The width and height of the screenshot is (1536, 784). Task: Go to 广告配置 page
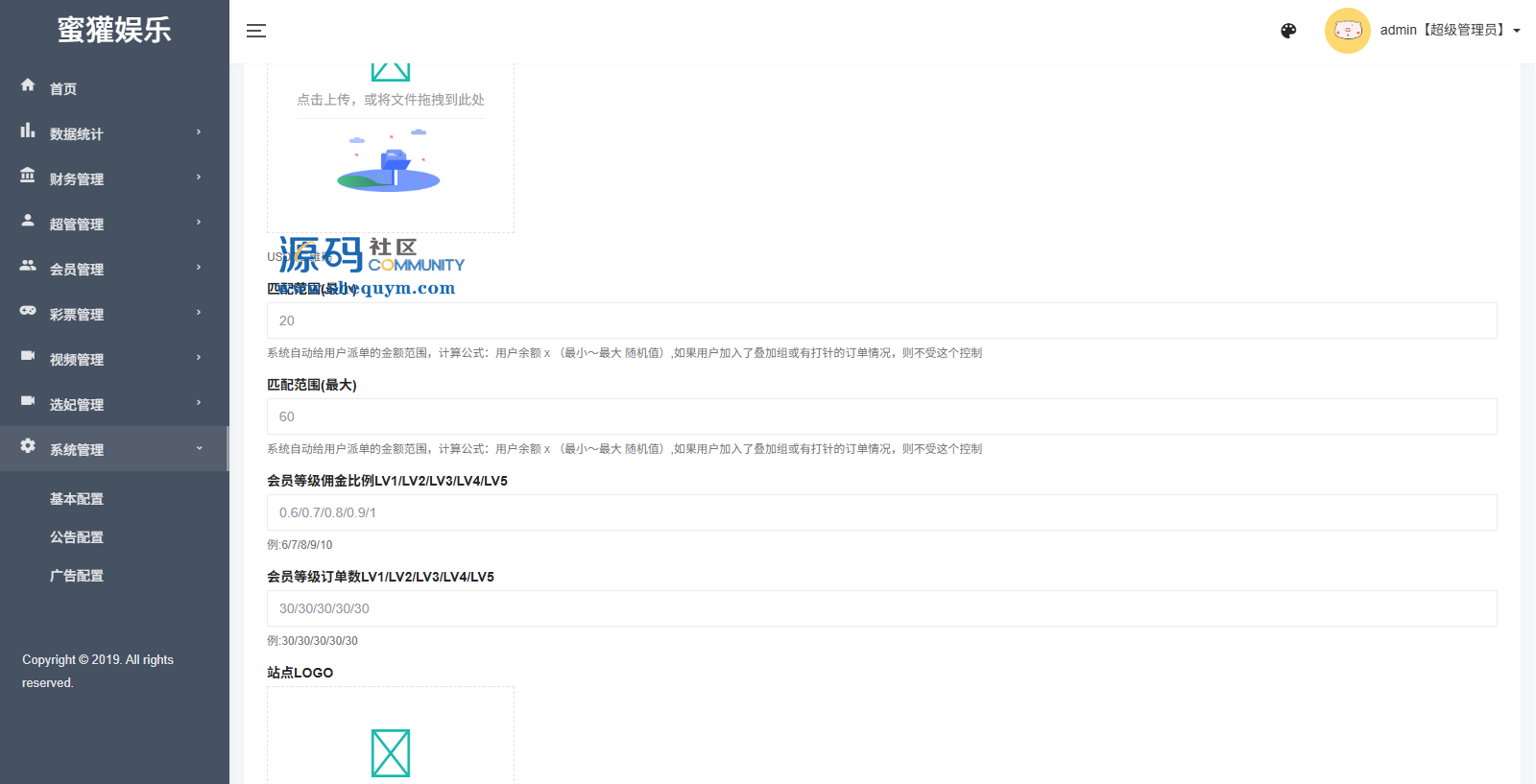[x=77, y=576]
